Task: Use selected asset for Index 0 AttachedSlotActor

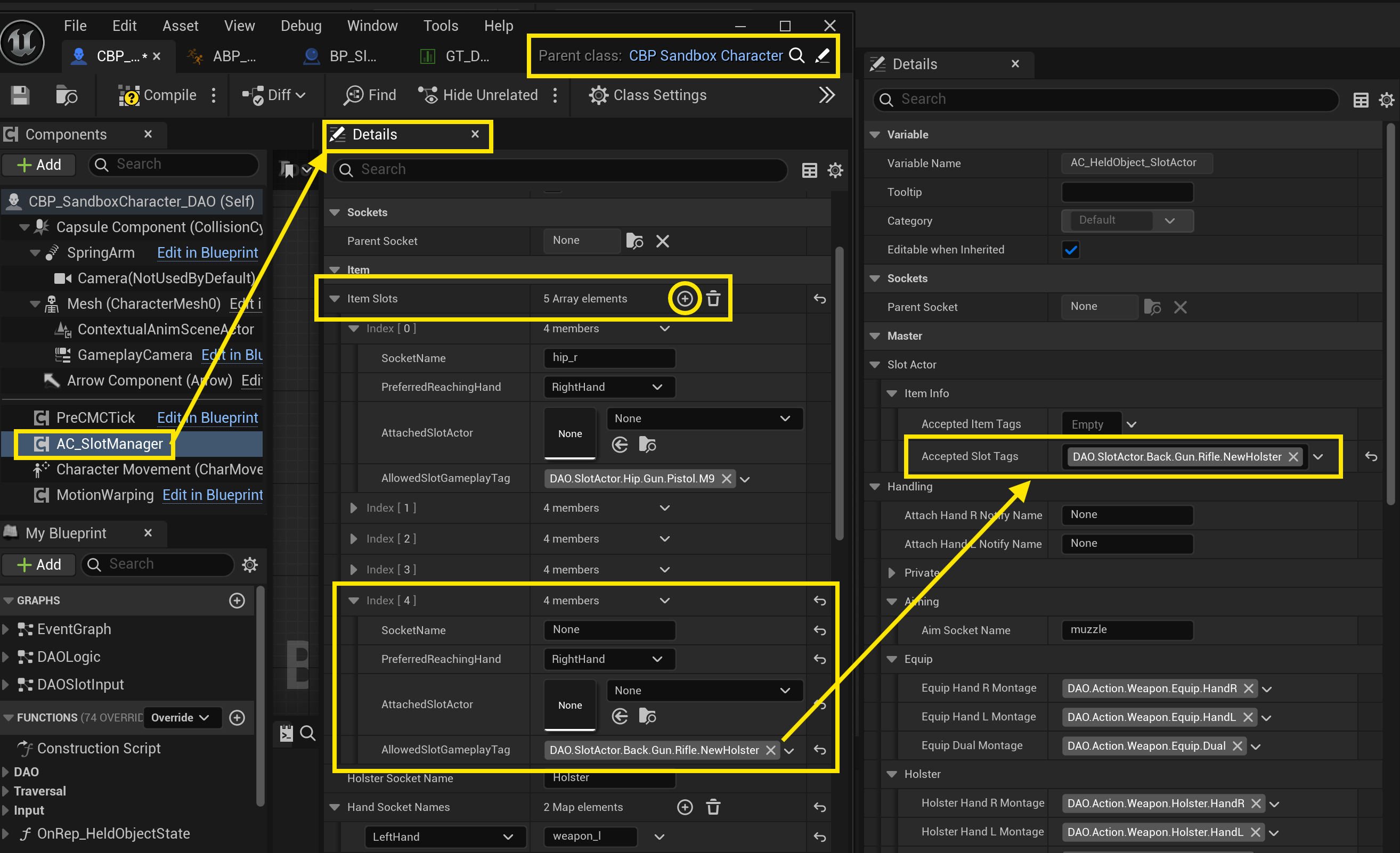Action: tap(620, 445)
